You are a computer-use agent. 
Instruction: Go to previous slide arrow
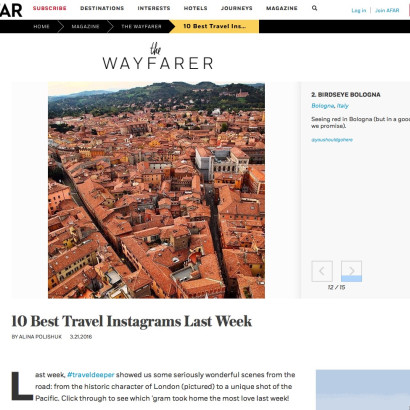(322, 271)
